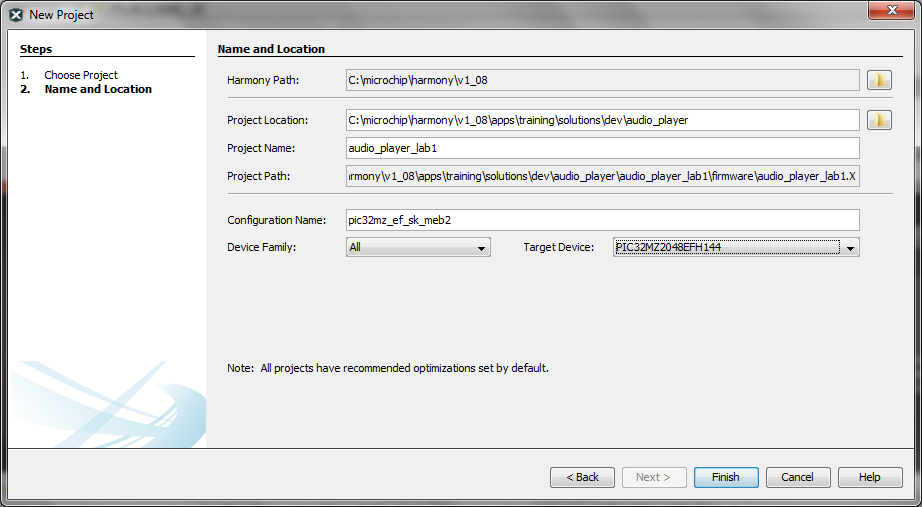Cancel the new project wizard
The height and width of the screenshot is (507, 922).
[797, 477]
